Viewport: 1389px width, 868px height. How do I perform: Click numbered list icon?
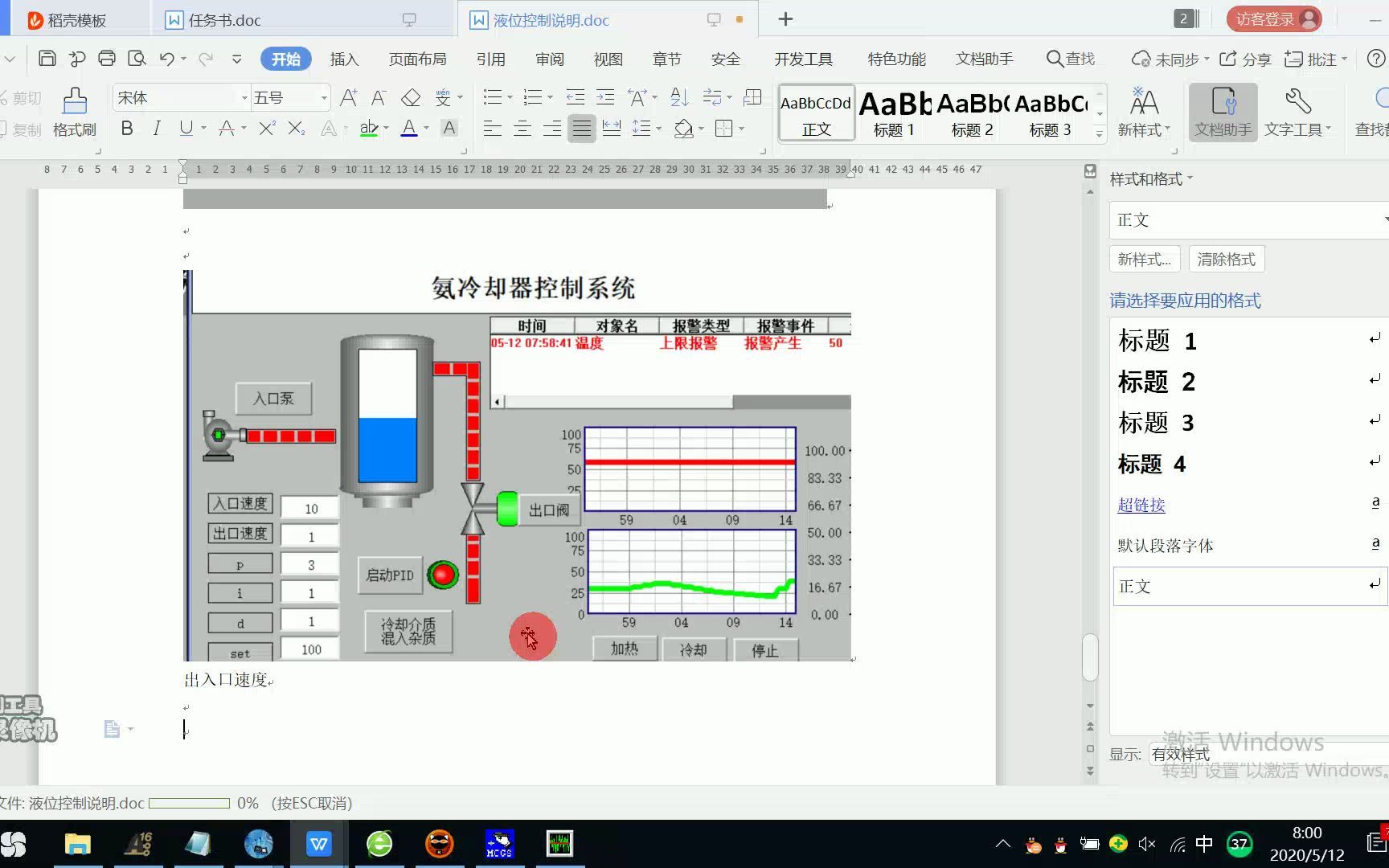pos(533,98)
